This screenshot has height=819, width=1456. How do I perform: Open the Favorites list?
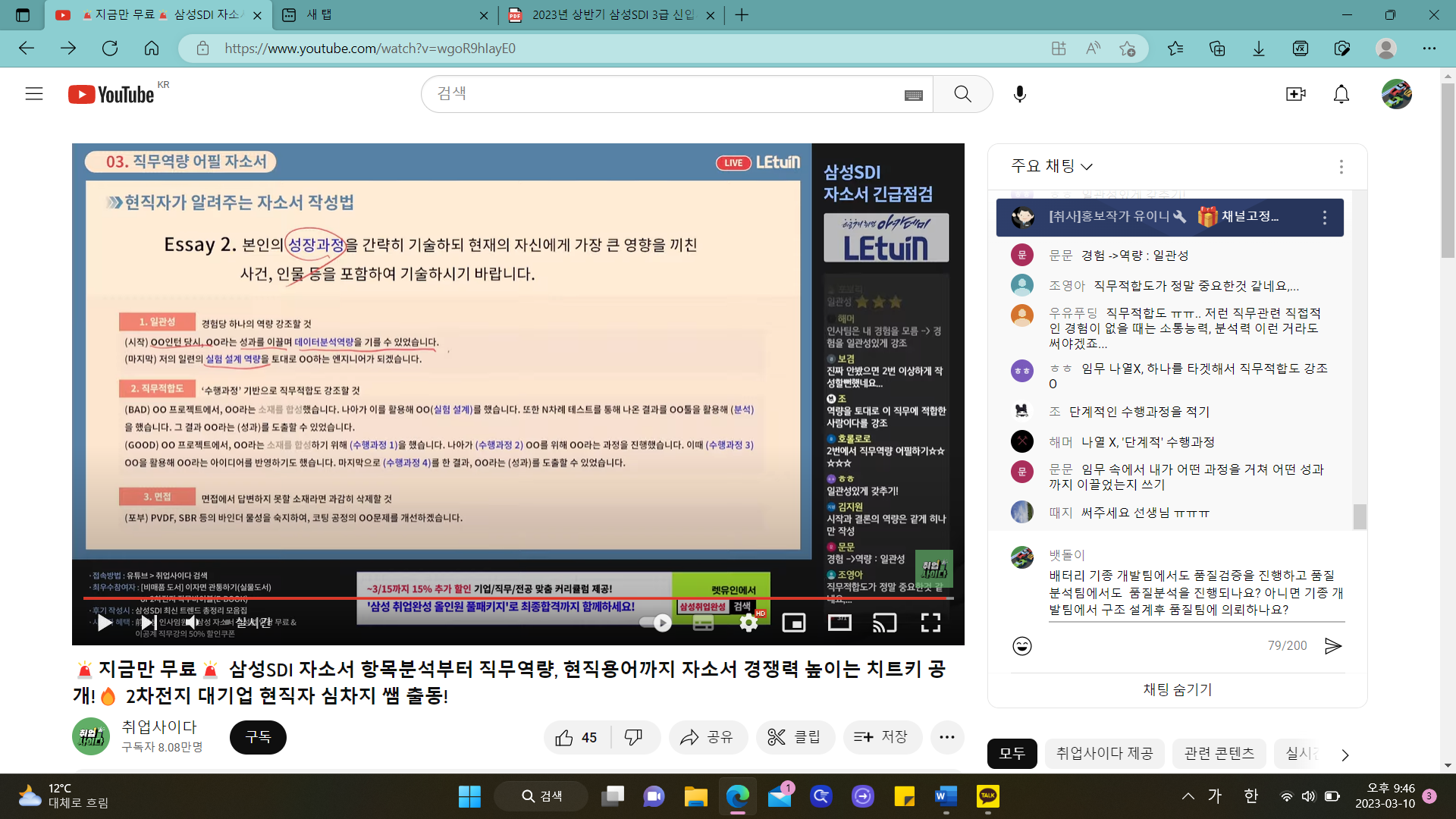(1175, 49)
